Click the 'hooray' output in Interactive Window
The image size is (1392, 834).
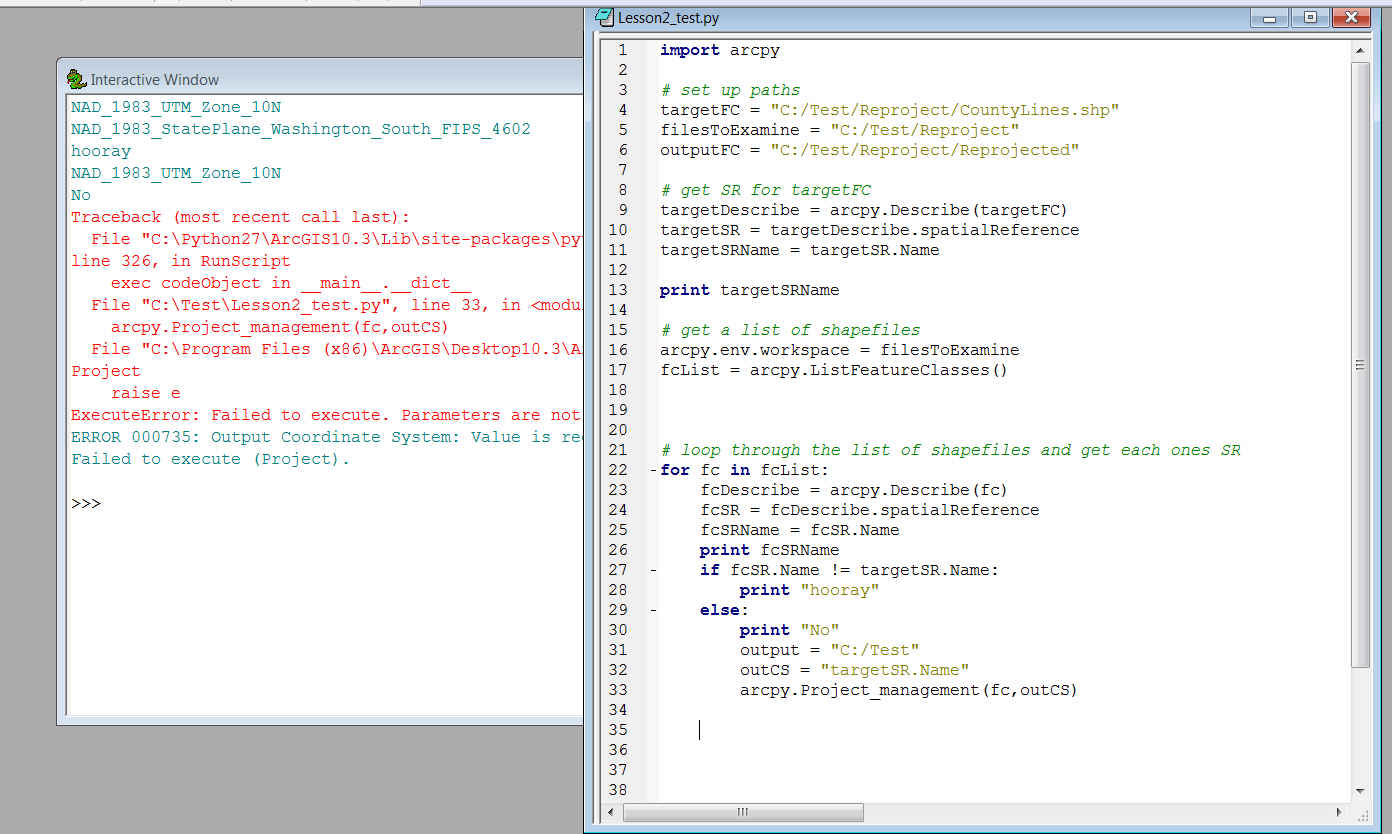coord(101,151)
